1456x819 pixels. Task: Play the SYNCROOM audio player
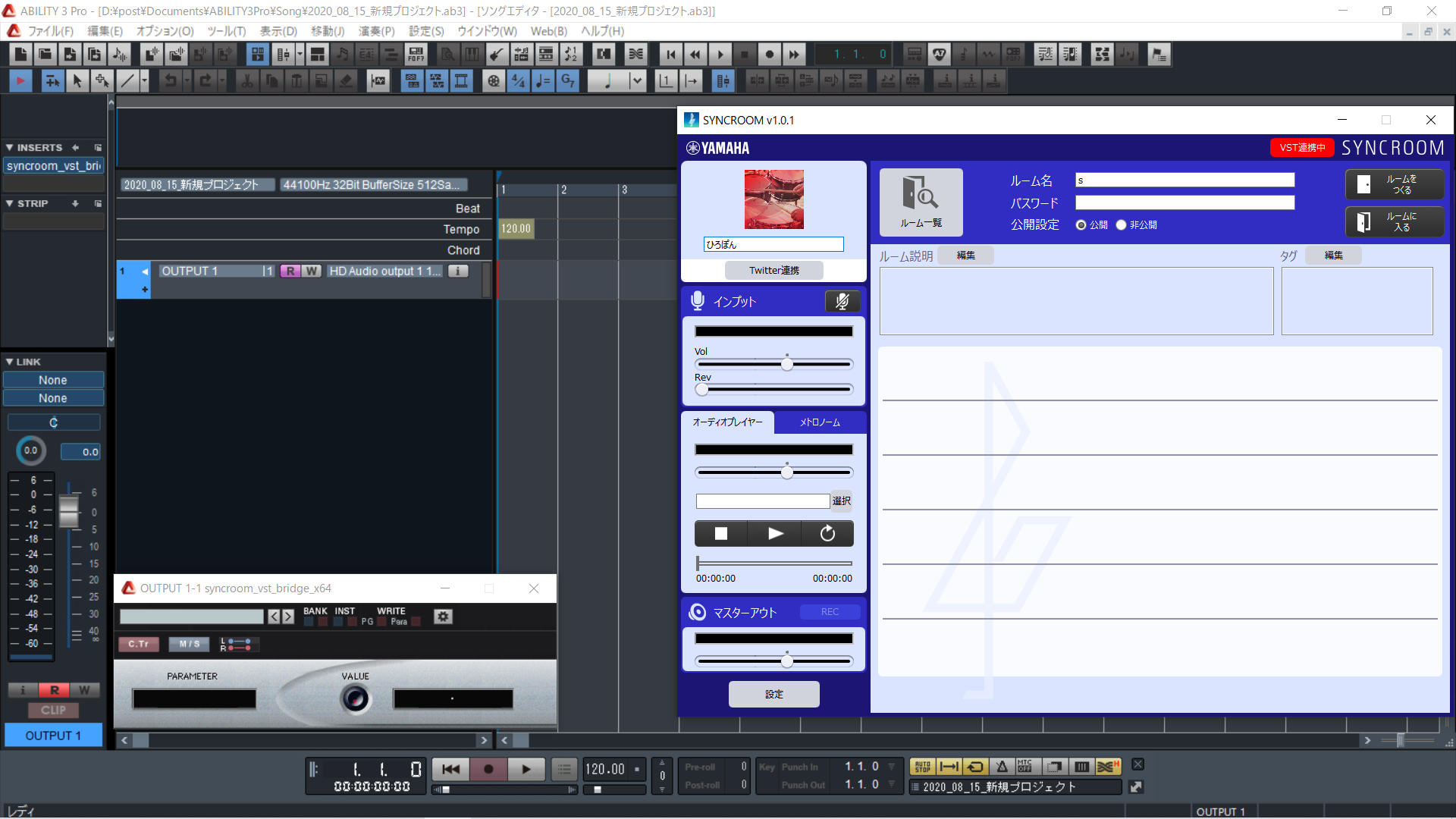[x=775, y=534]
